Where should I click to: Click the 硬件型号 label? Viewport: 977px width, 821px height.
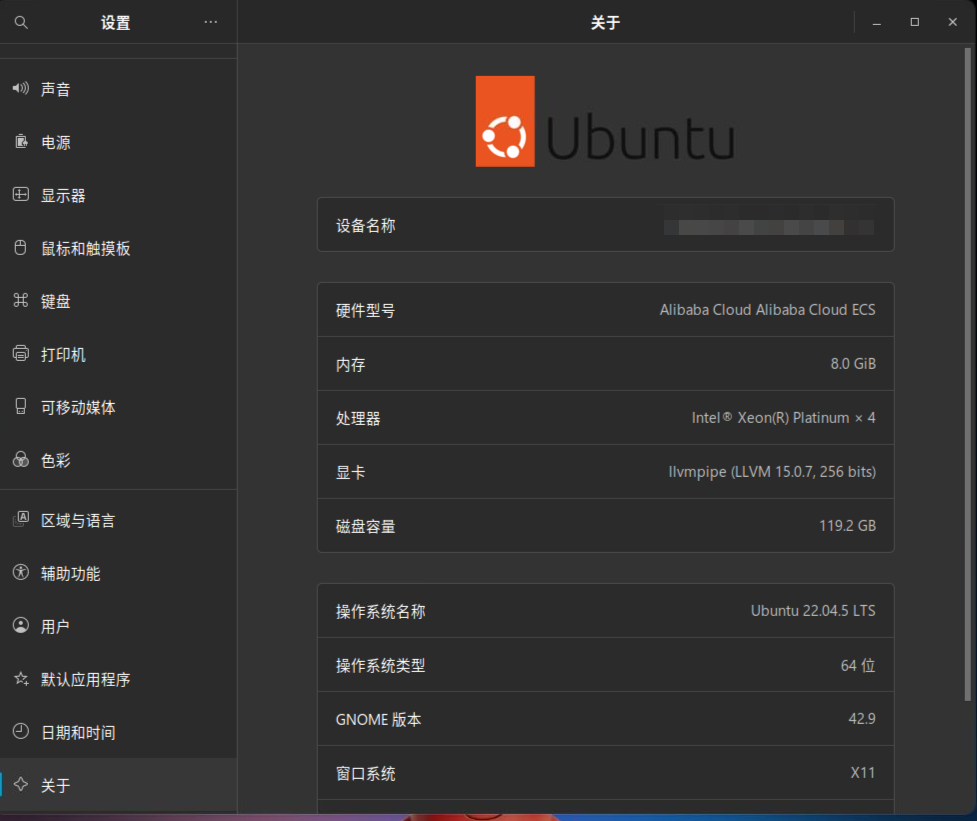coord(365,310)
